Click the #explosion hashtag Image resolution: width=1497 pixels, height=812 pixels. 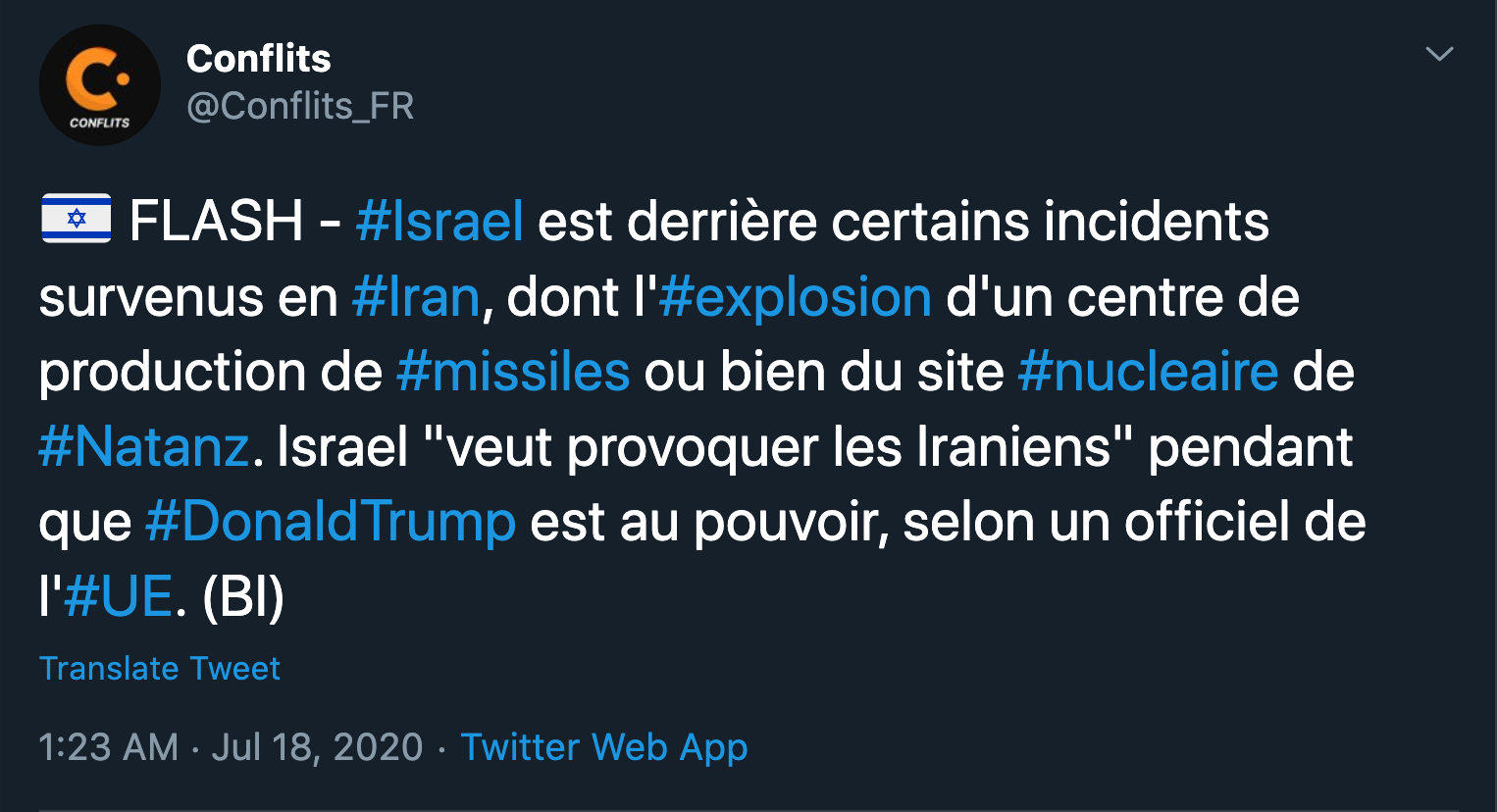click(x=795, y=296)
